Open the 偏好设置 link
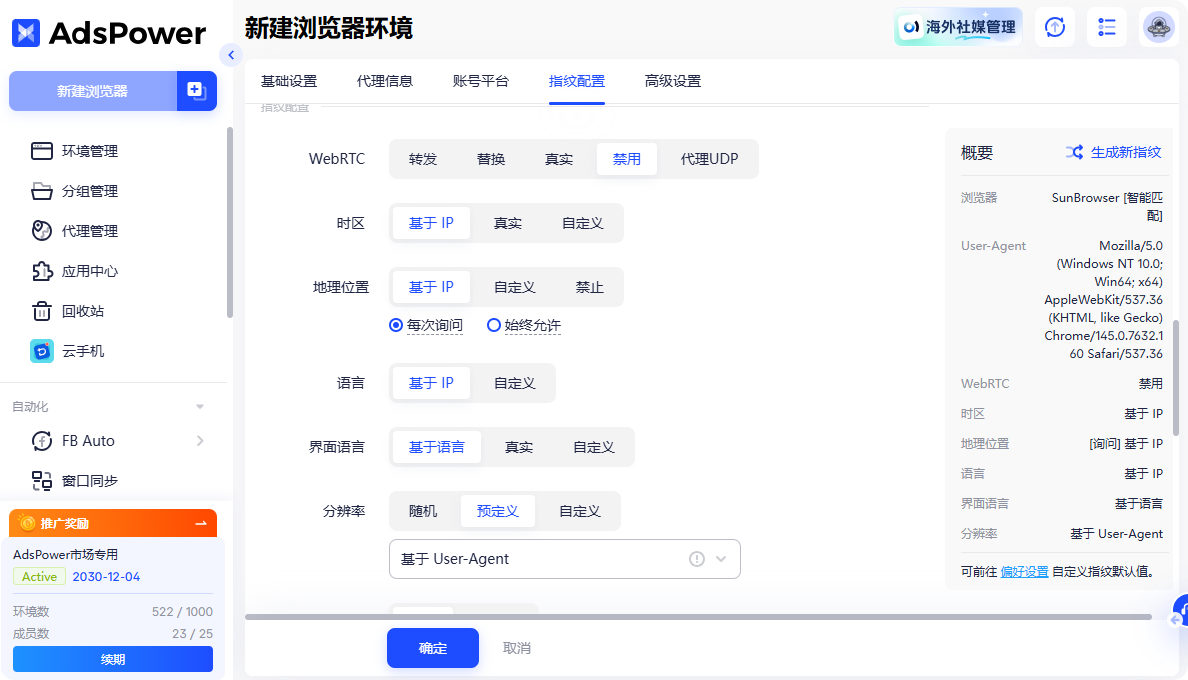The image size is (1188, 680). tap(1024, 572)
